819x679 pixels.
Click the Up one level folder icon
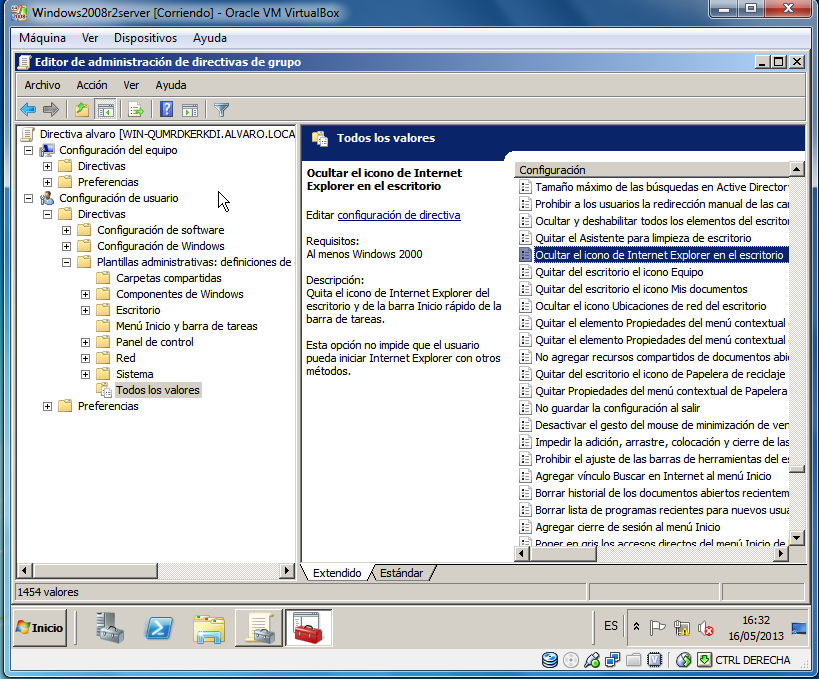point(82,110)
